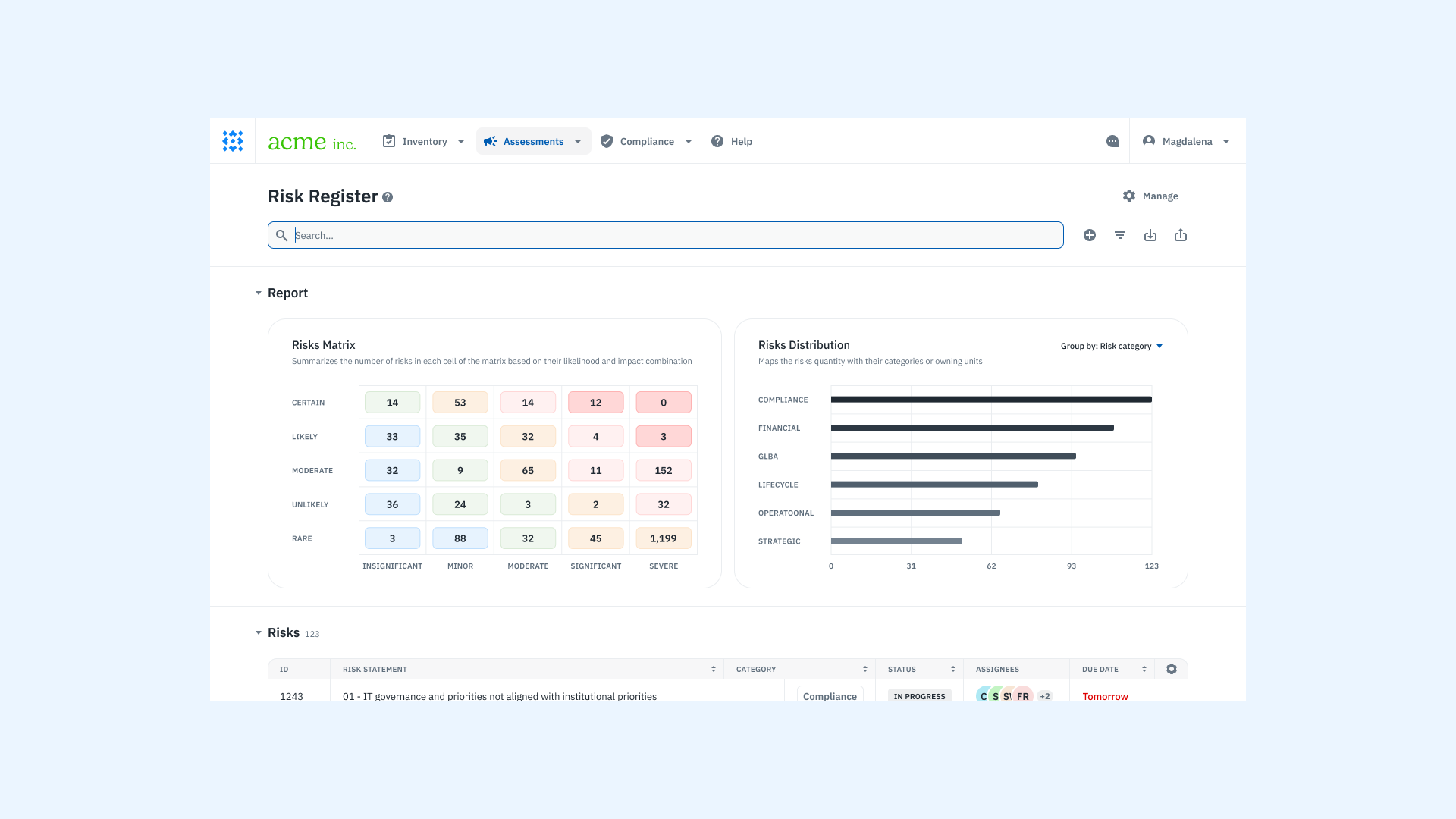Collapse the Risks section
Image resolution: width=1456 pixels, height=819 pixels.
259,632
